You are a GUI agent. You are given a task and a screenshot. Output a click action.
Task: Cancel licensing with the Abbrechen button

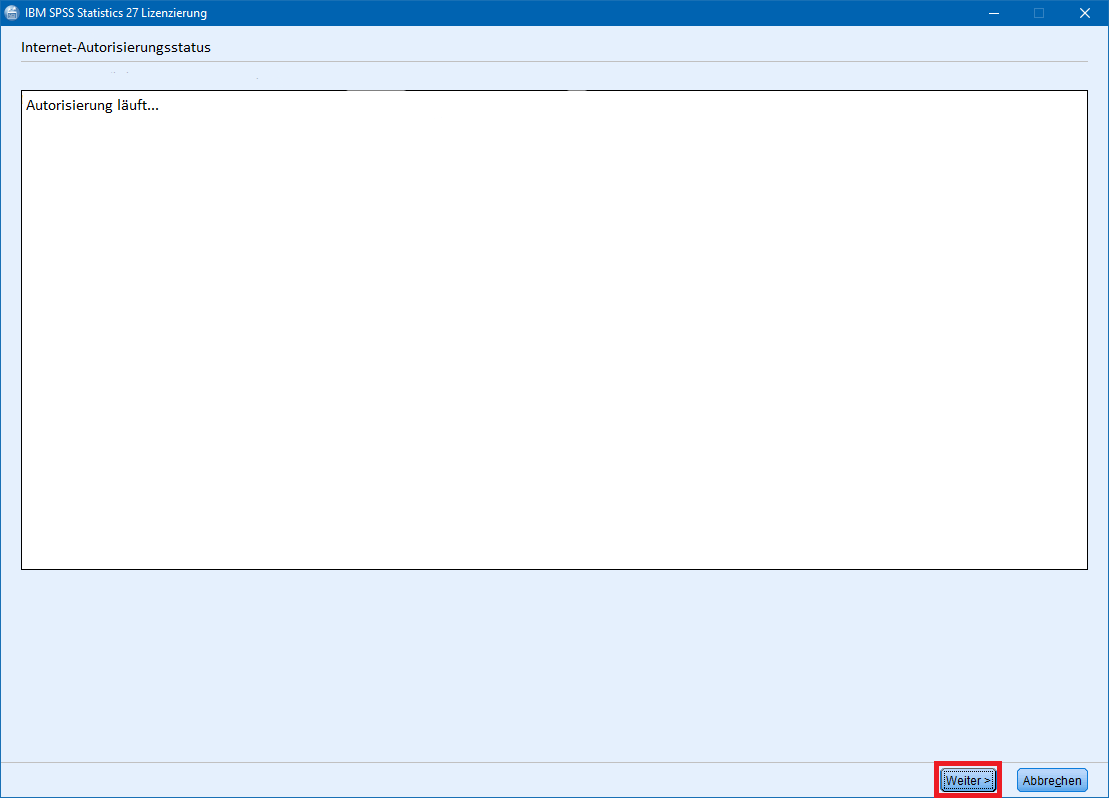click(1051, 781)
